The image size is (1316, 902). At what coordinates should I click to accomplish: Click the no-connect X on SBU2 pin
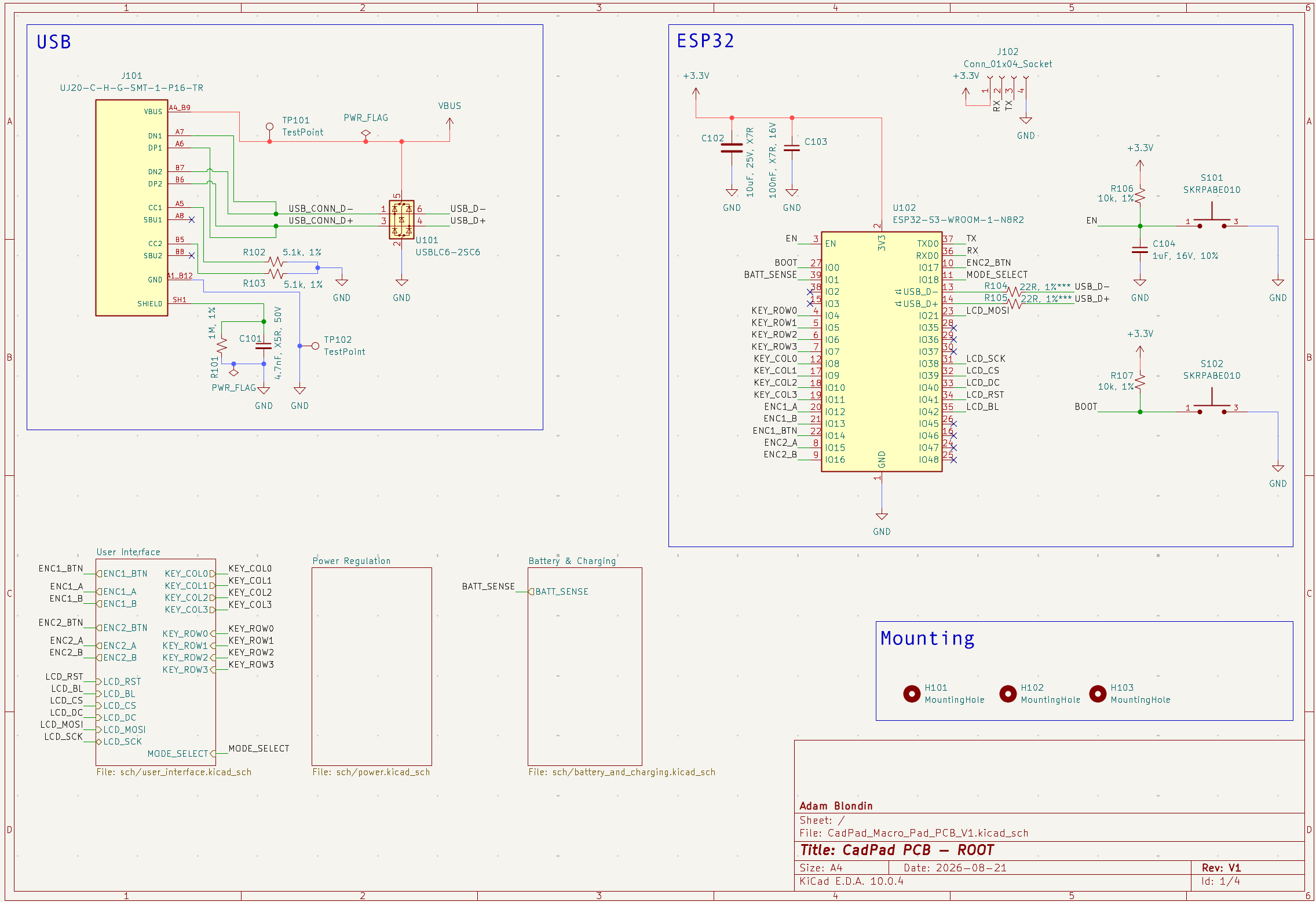192,255
